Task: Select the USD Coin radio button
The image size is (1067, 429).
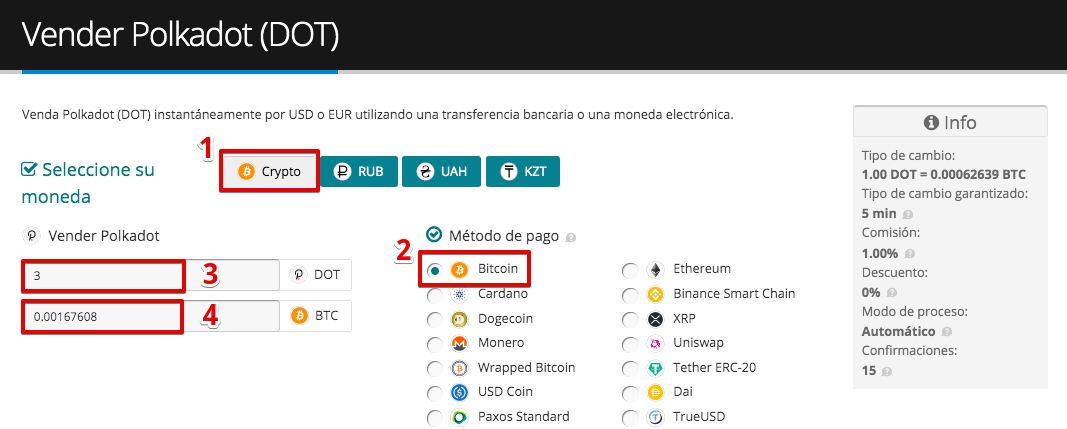Action: [x=434, y=394]
